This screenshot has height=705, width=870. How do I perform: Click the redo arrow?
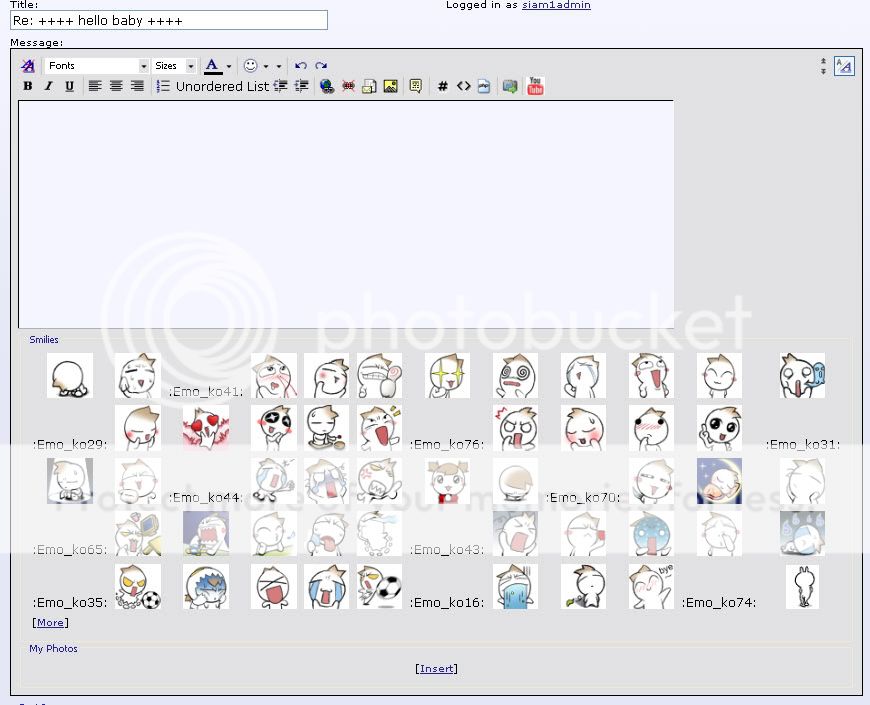(x=321, y=66)
